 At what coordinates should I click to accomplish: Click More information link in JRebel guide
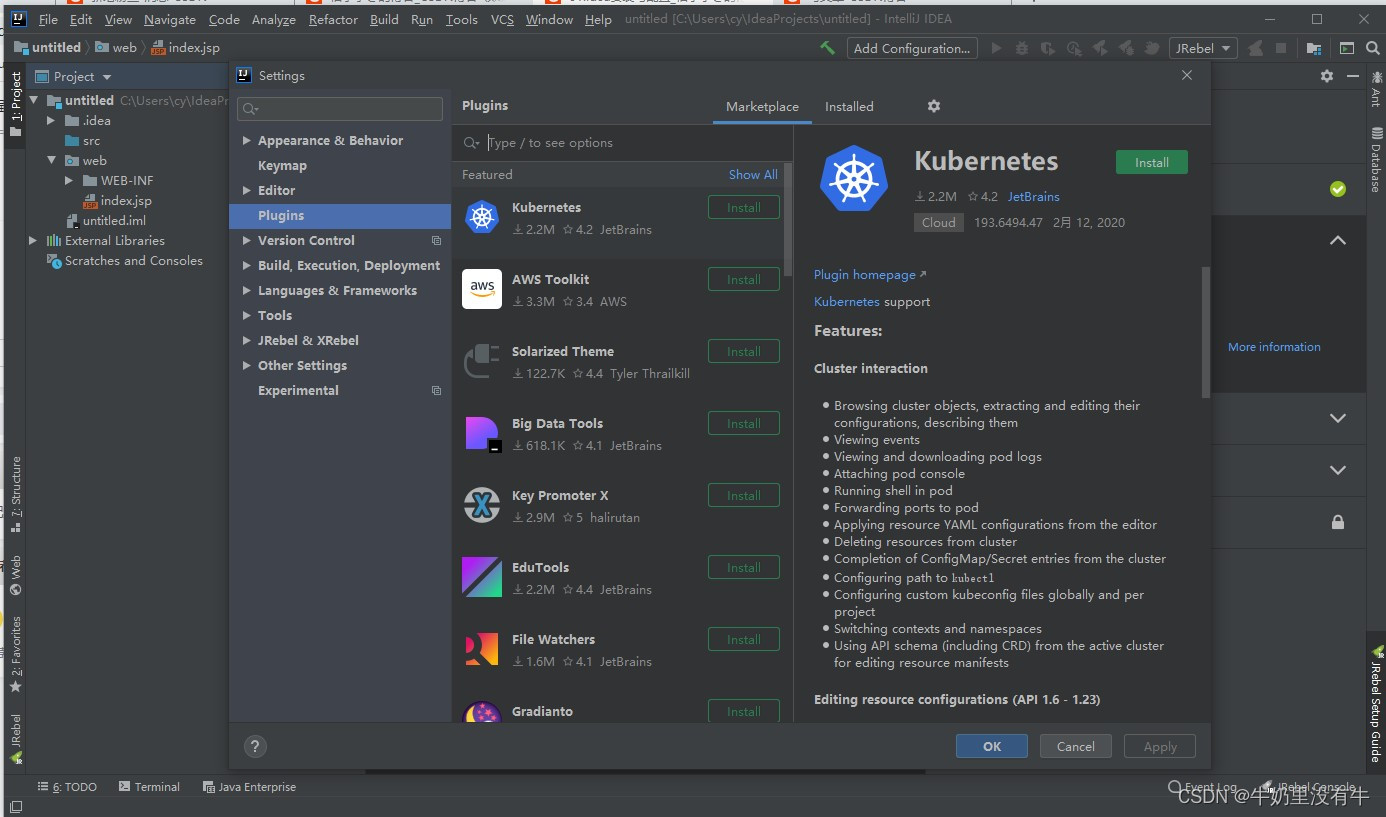tap(1274, 347)
